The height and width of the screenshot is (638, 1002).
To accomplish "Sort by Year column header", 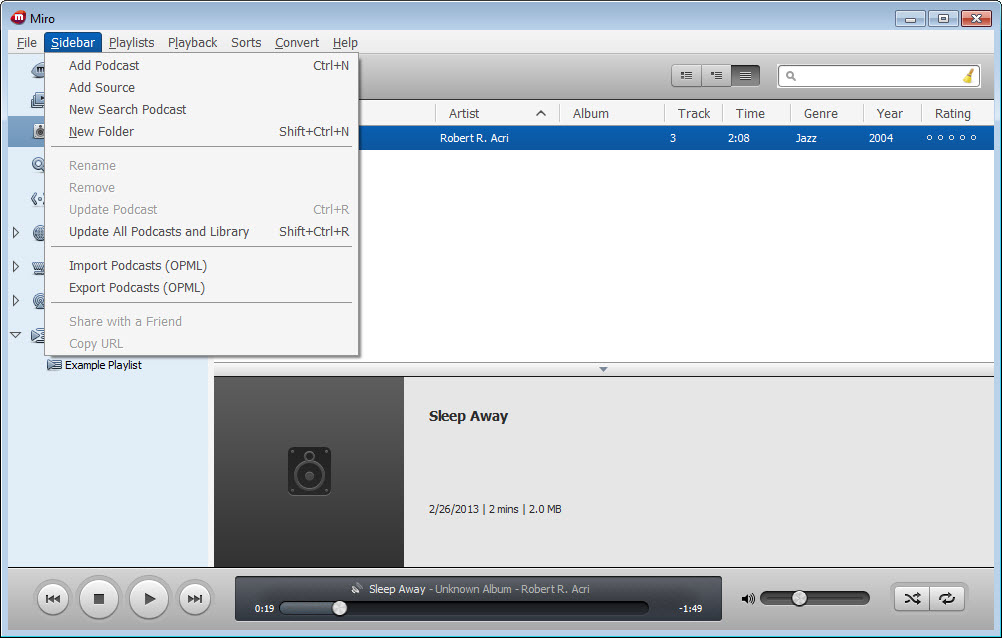I will click(892, 114).
